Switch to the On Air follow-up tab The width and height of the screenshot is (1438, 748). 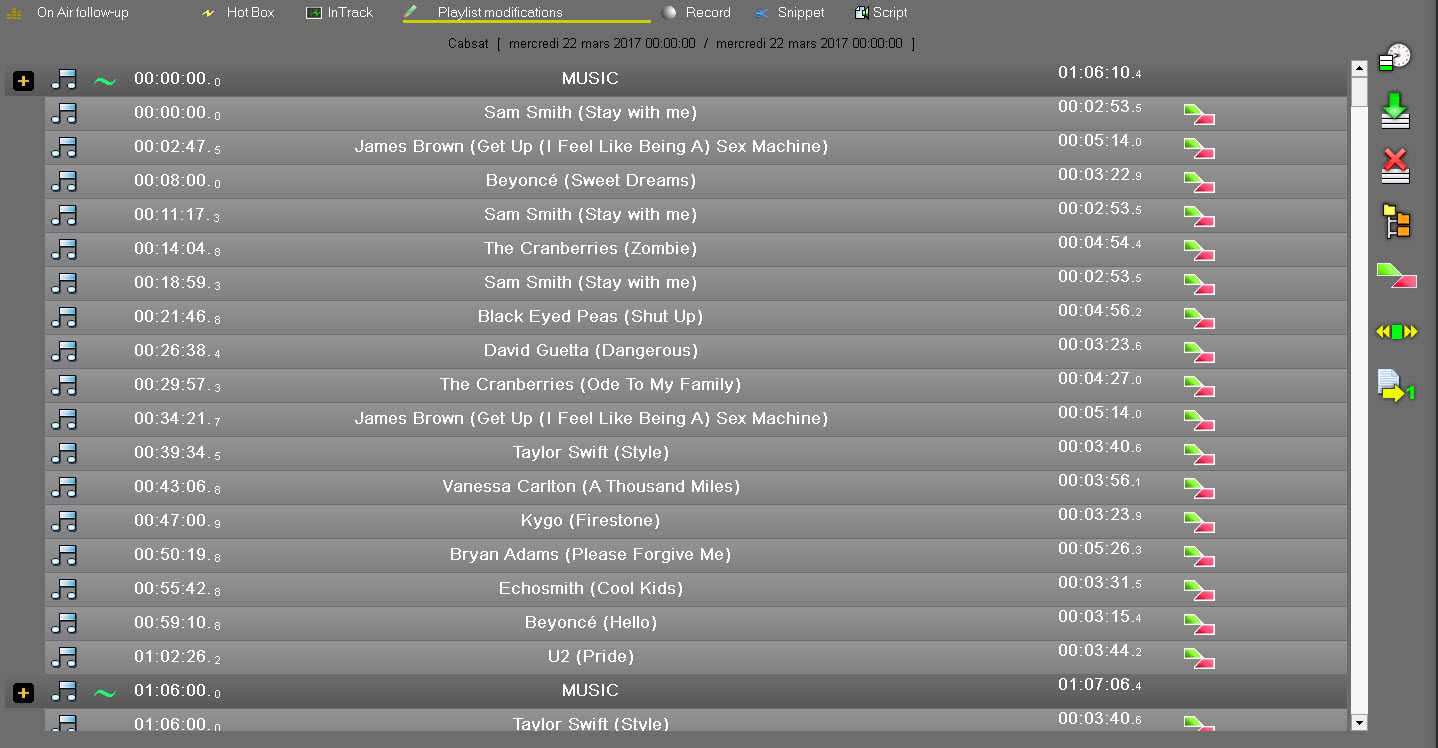[x=82, y=13]
